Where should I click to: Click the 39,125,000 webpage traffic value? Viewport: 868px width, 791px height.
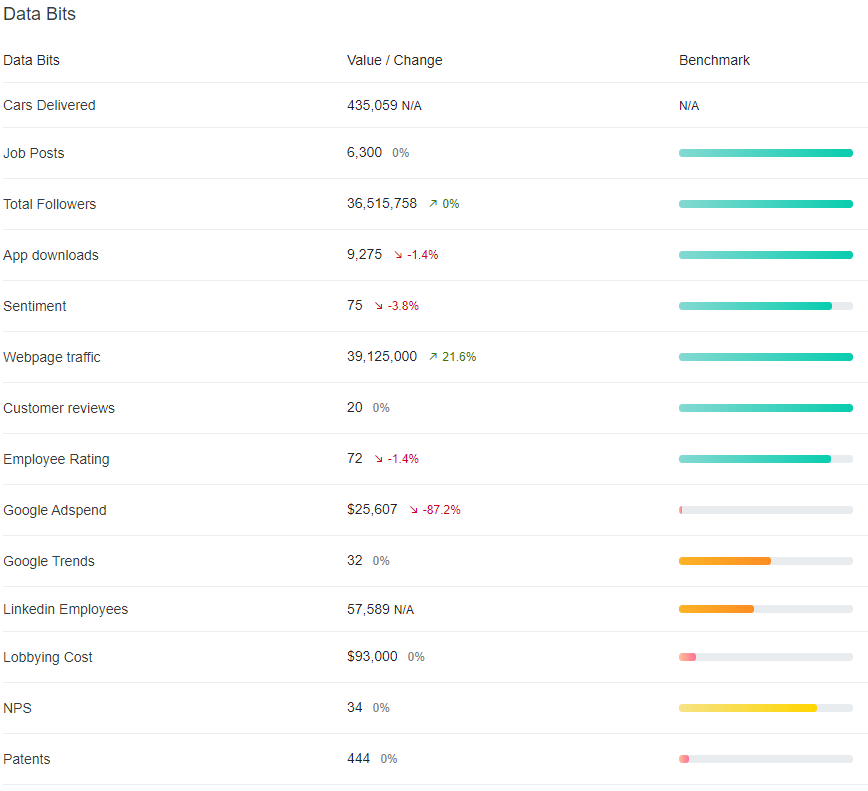(x=382, y=356)
